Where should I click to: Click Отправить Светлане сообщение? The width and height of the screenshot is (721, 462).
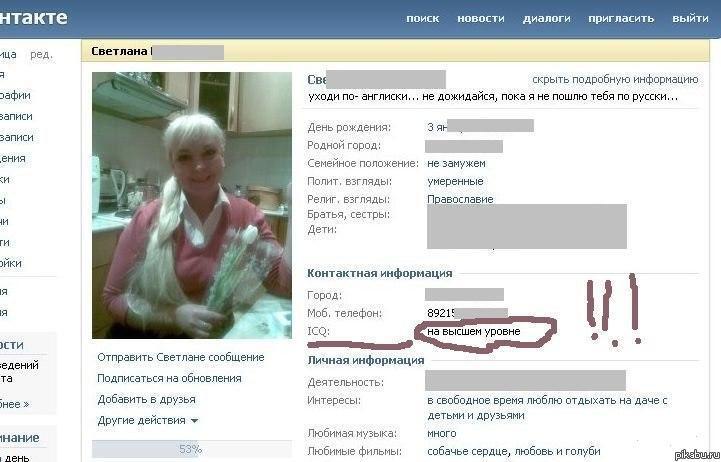[180, 357]
